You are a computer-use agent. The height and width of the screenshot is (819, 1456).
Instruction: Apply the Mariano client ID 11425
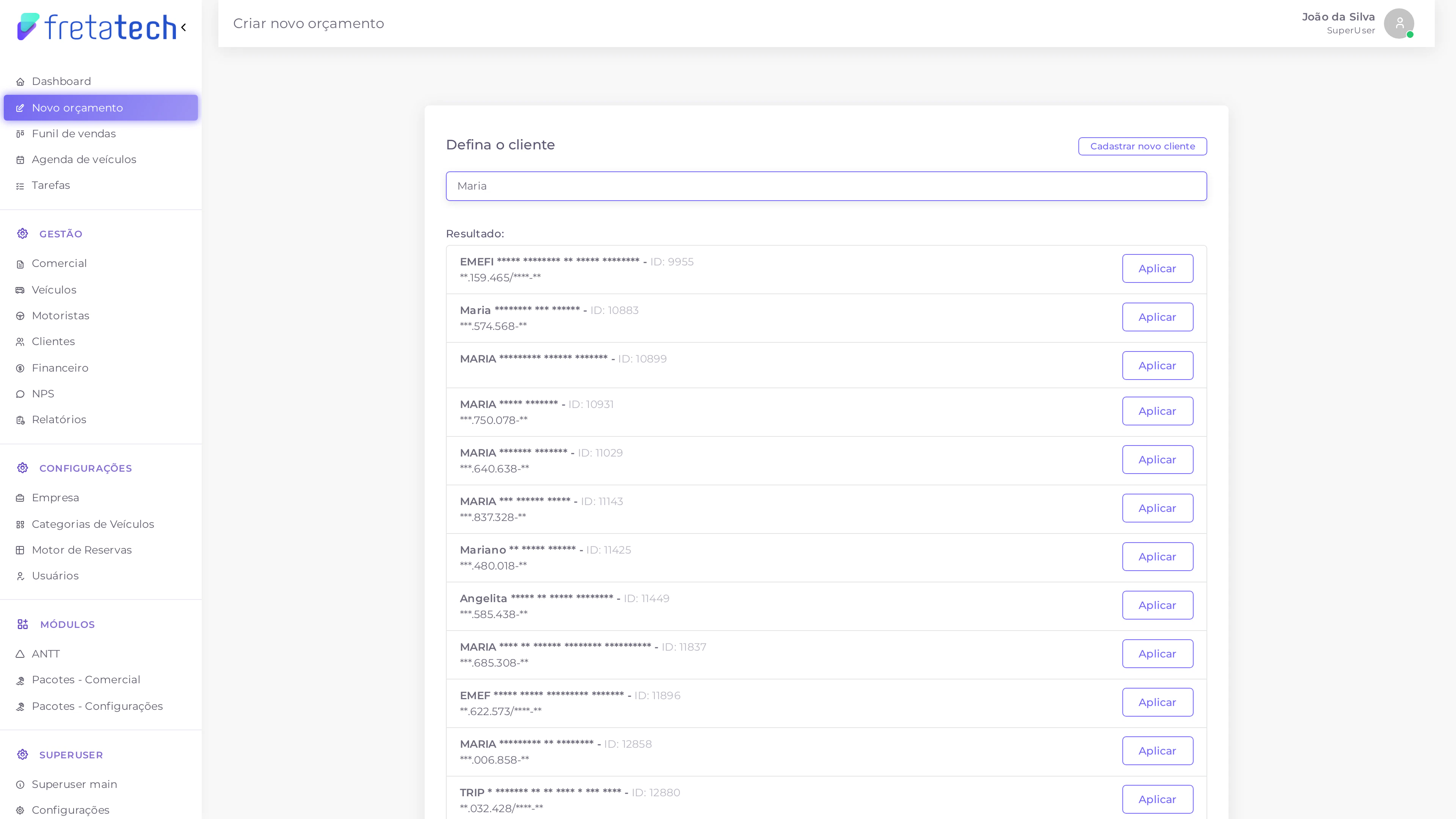(x=1157, y=557)
